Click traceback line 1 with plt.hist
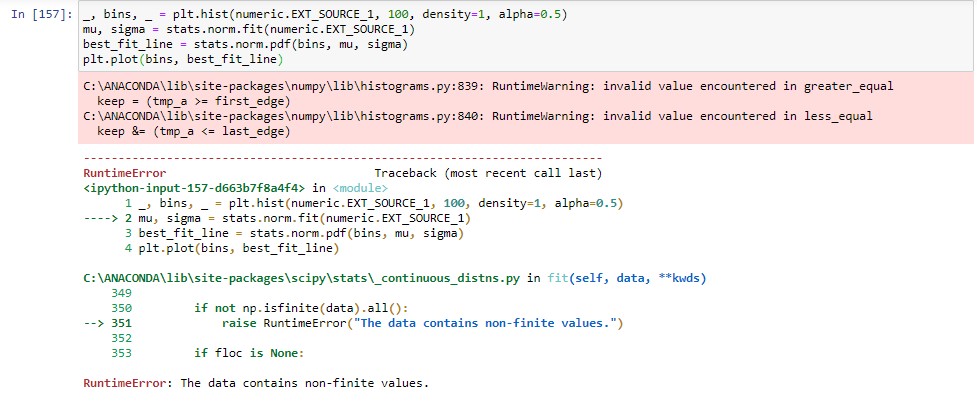This screenshot has width=977, height=414. (374, 203)
